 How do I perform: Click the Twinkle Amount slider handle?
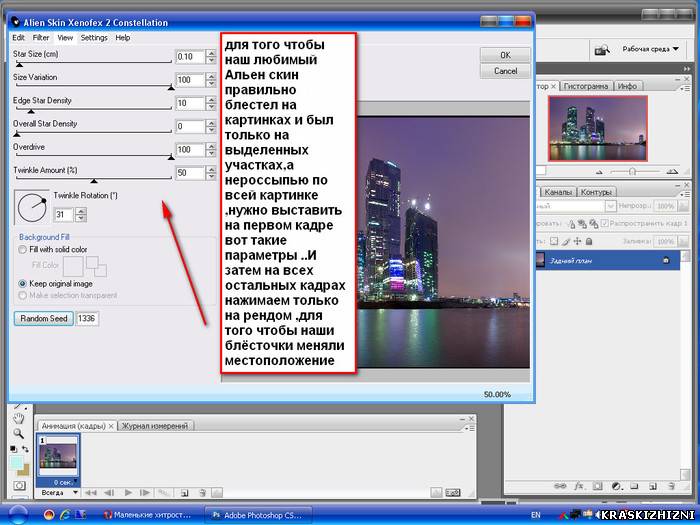[x=94, y=181]
